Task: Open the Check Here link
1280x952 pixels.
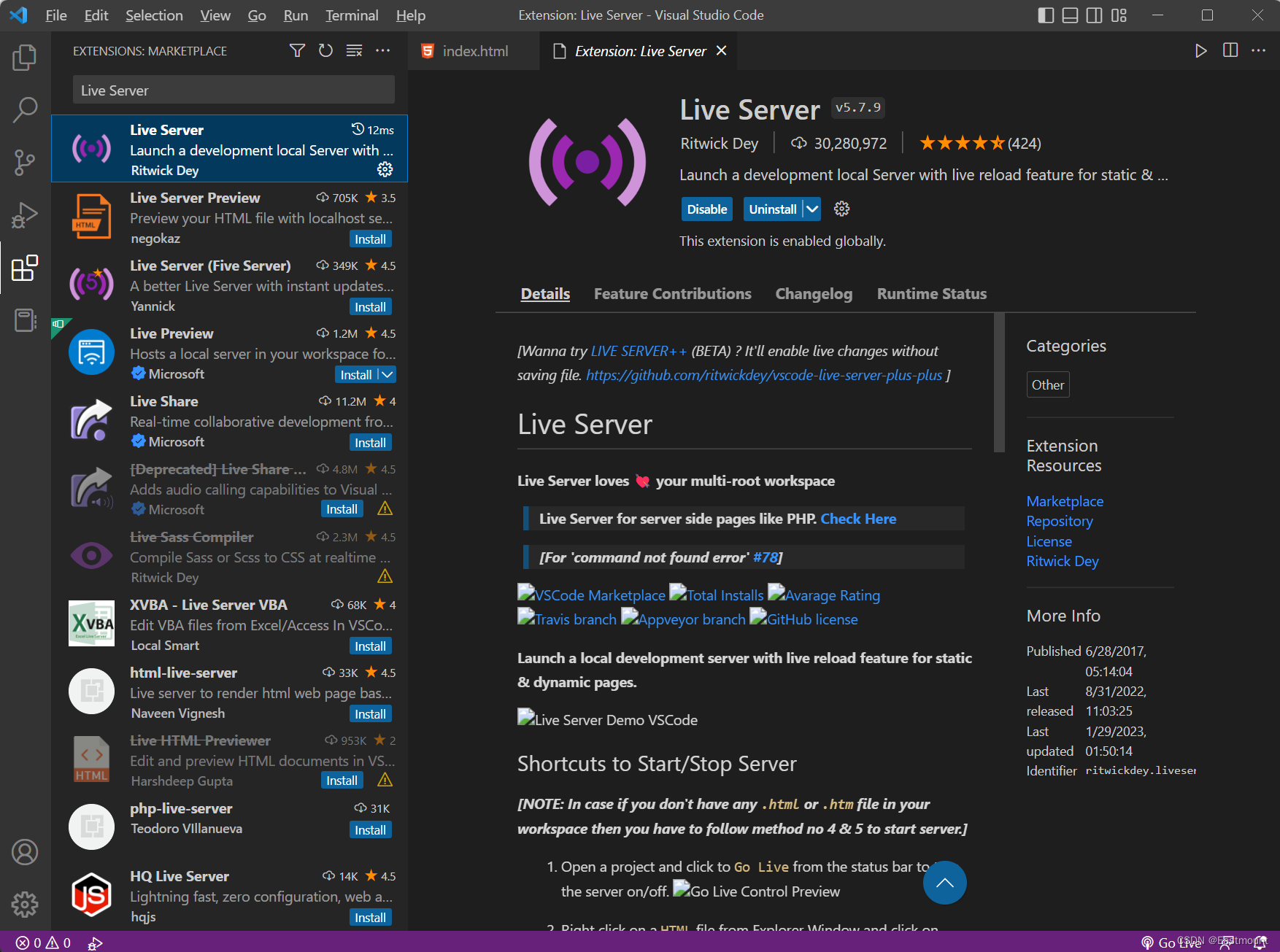Action: coord(858,519)
